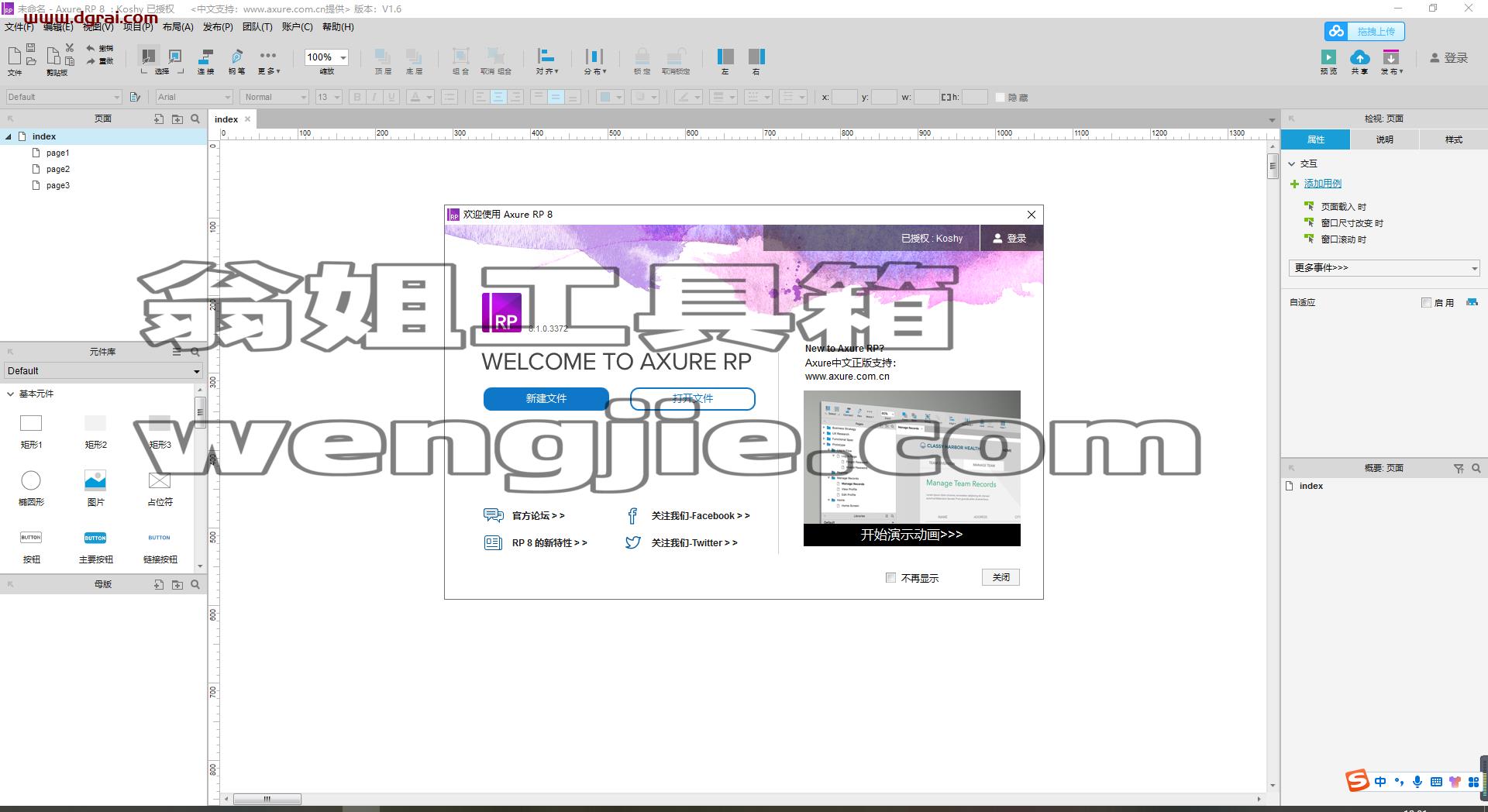Toggle the left panels (左) icon
This screenshot has width=1488, height=812.
click(725, 57)
